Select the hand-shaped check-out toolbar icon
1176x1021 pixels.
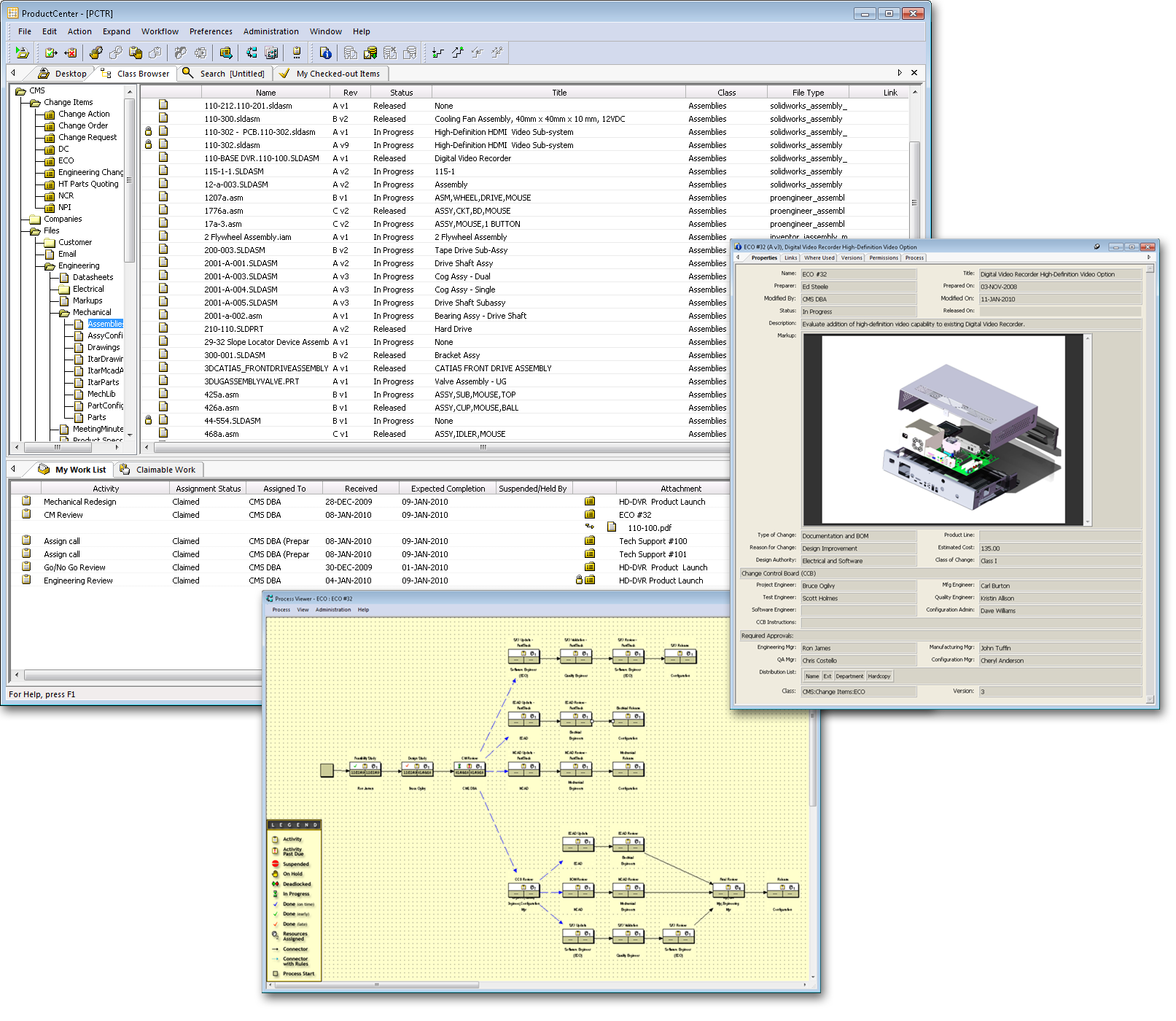(x=96, y=53)
